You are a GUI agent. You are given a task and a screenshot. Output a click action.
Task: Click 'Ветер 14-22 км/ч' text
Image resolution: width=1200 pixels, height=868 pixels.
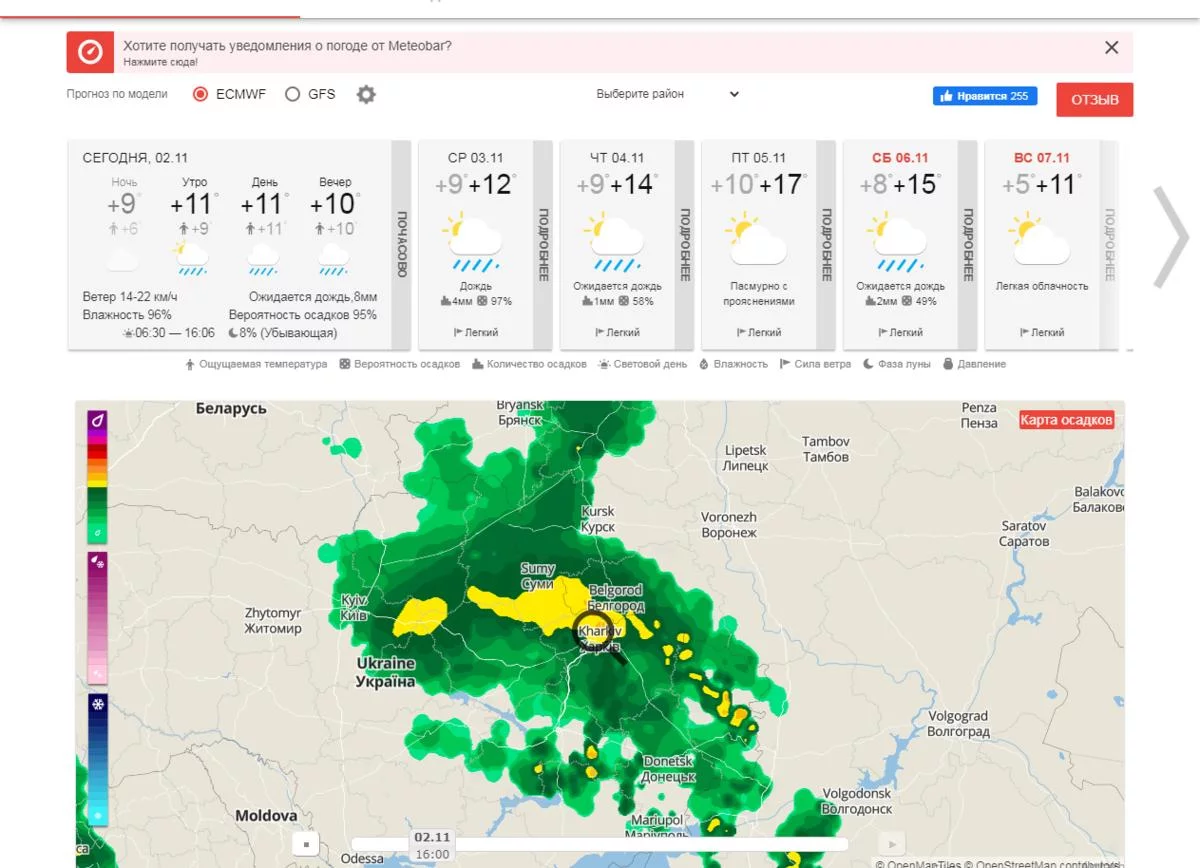click(130, 297)
